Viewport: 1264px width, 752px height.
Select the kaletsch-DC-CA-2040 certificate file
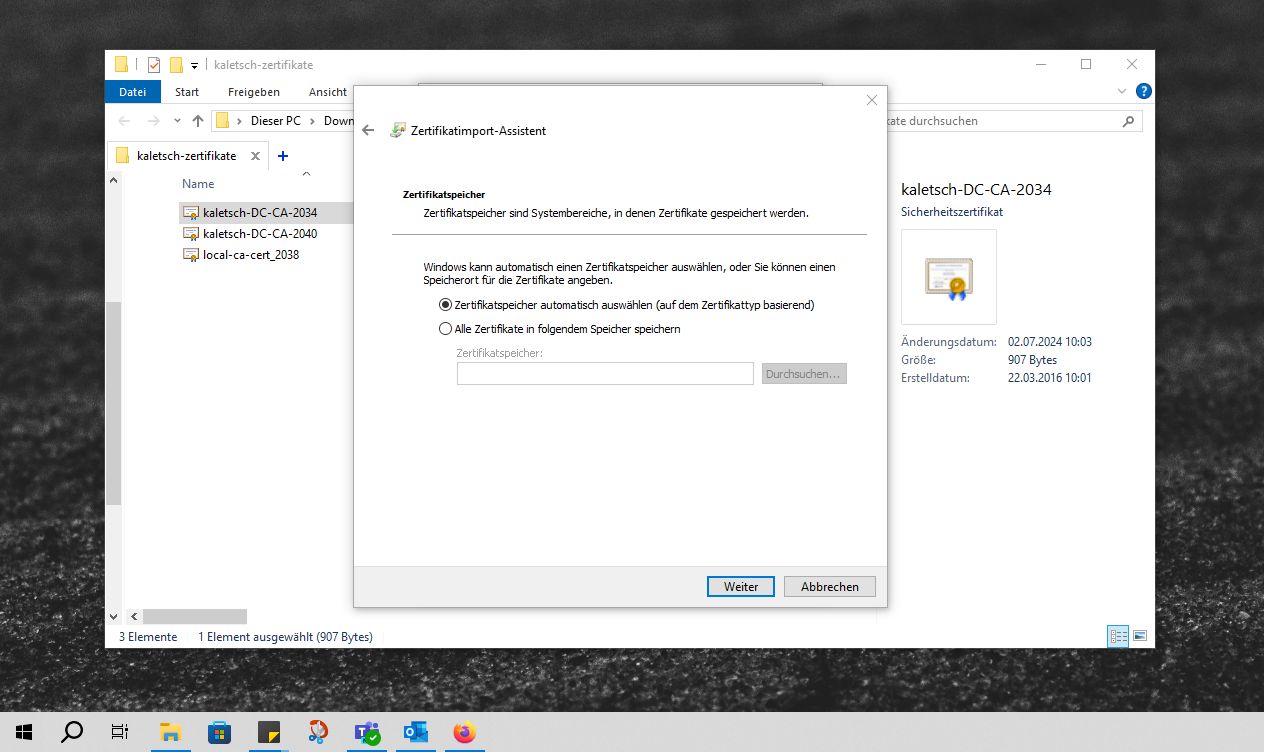pos(259,233)
